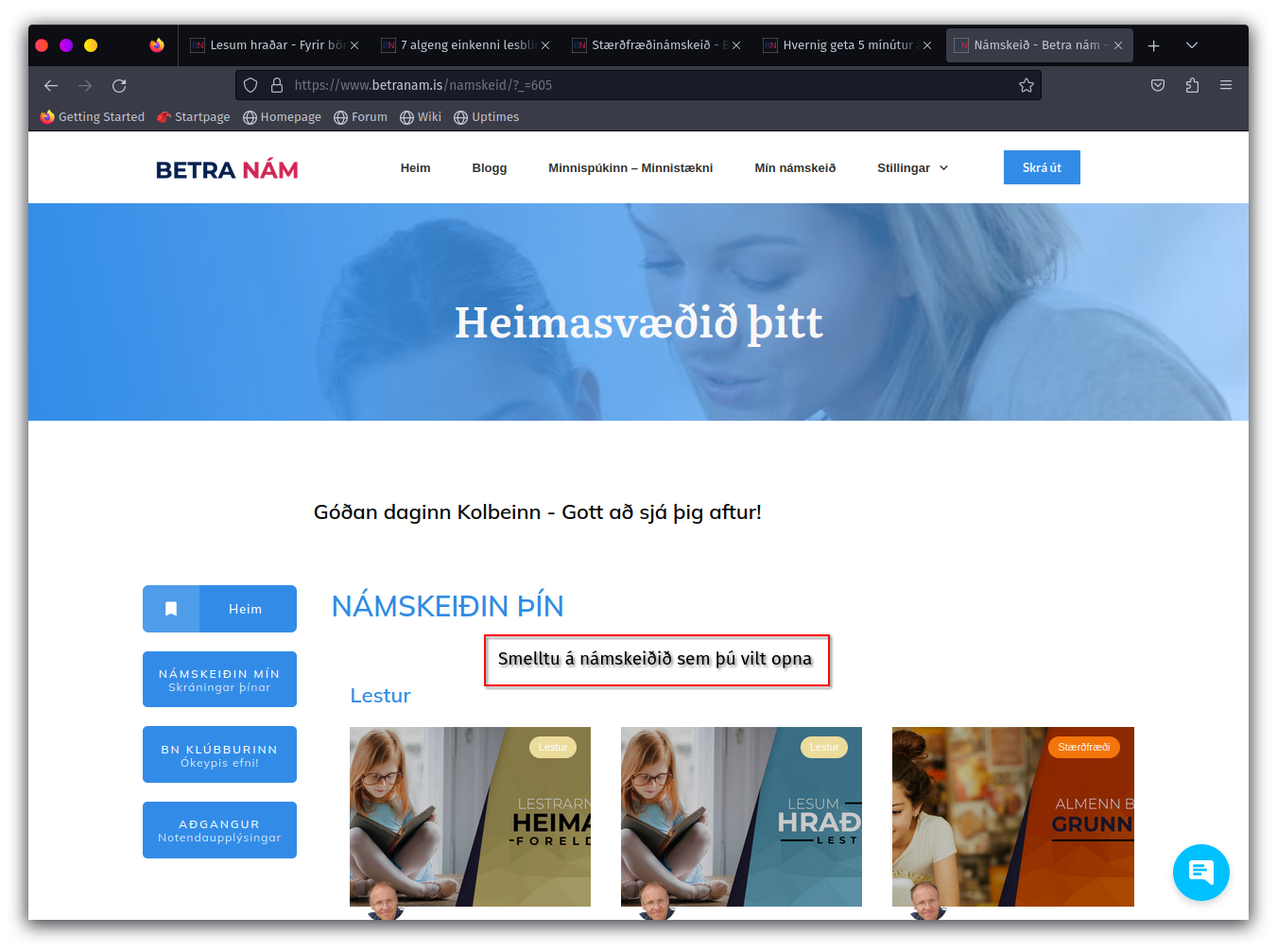
Task: Close the 'Stærðfræðinámskeið' tab
Action: pos(736,45)
